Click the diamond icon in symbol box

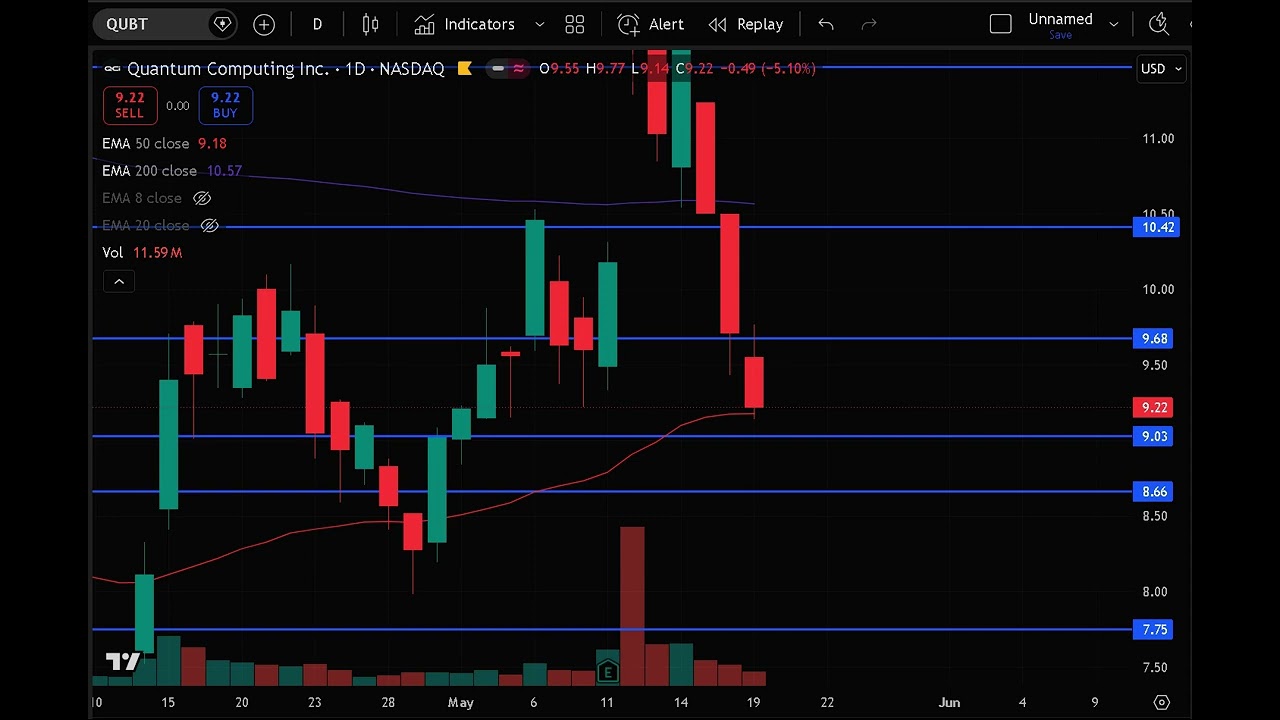click(222, 24)
